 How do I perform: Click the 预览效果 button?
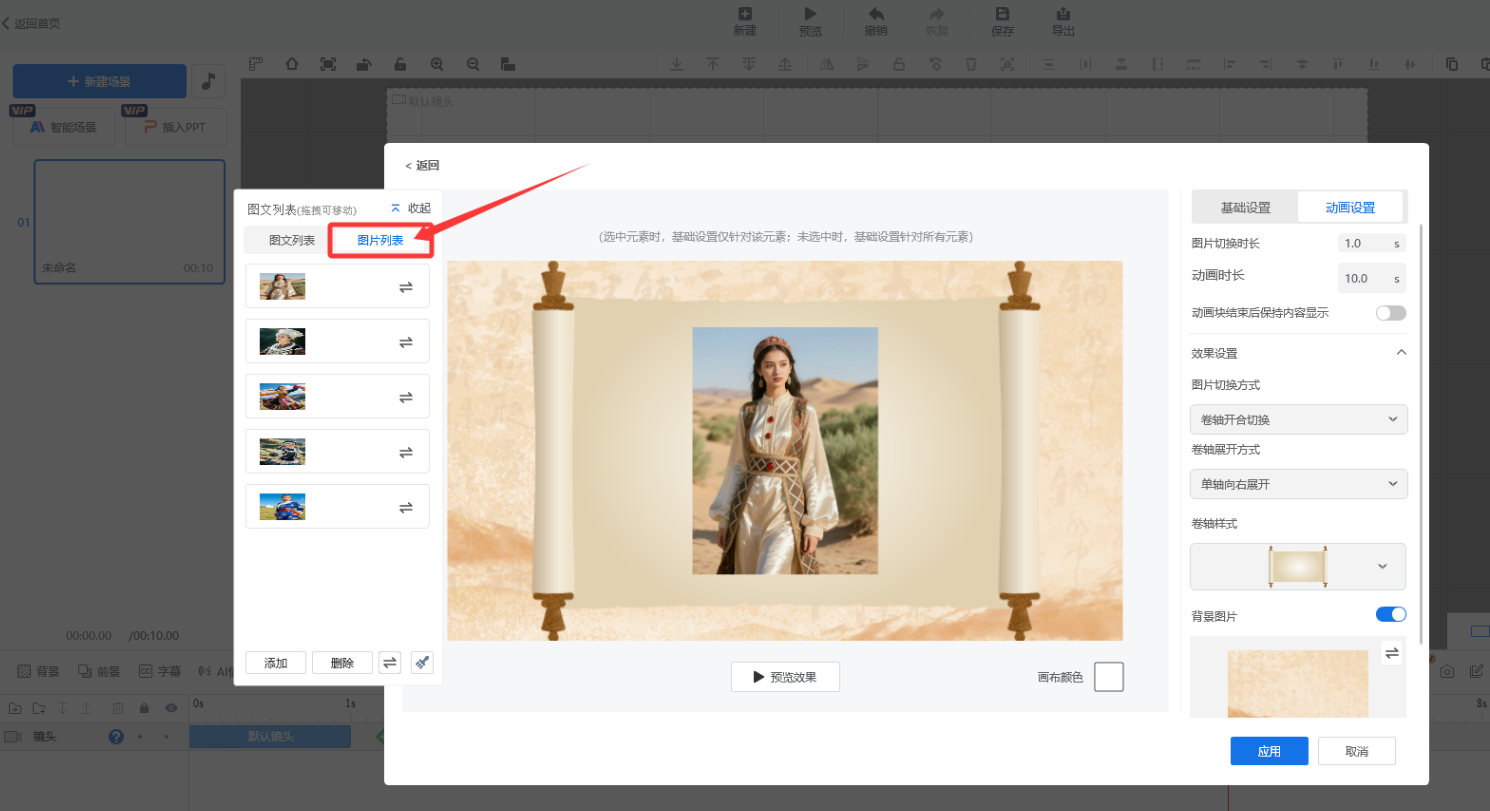(785, 677)
